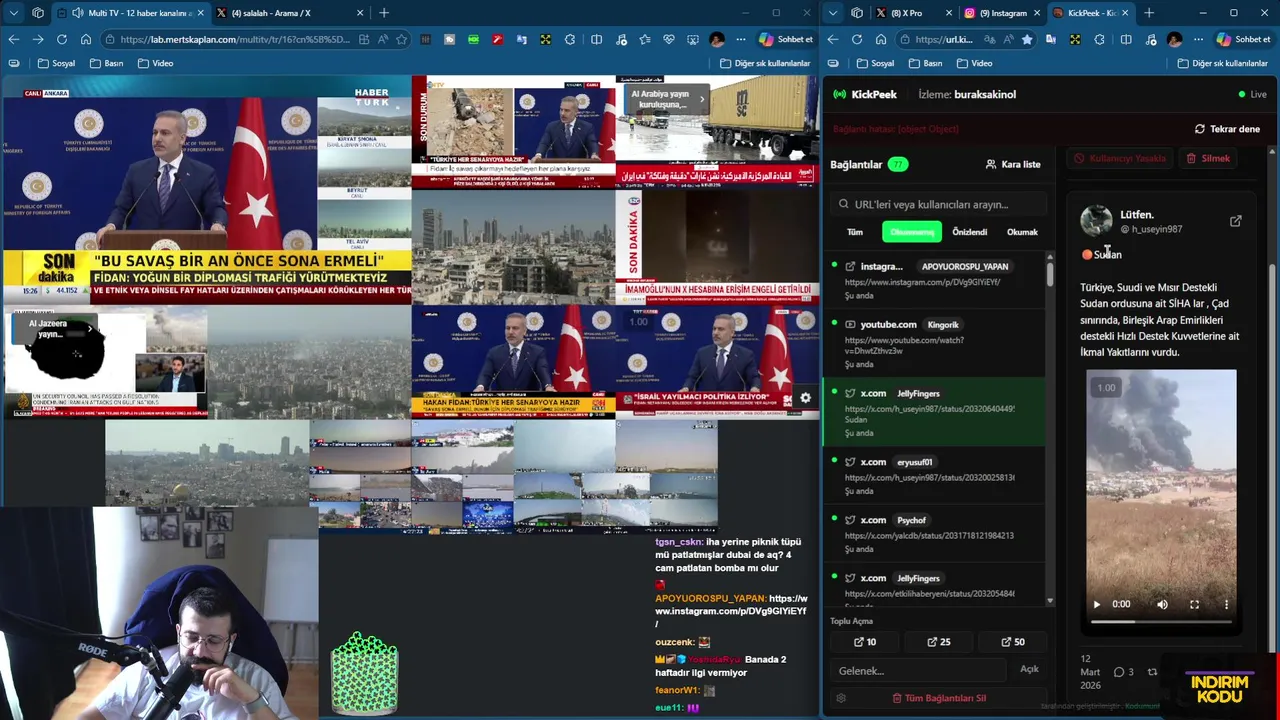Favorite the page with the left browser star
This screenshot has width=1280, height=720.
tap(401, 39)
